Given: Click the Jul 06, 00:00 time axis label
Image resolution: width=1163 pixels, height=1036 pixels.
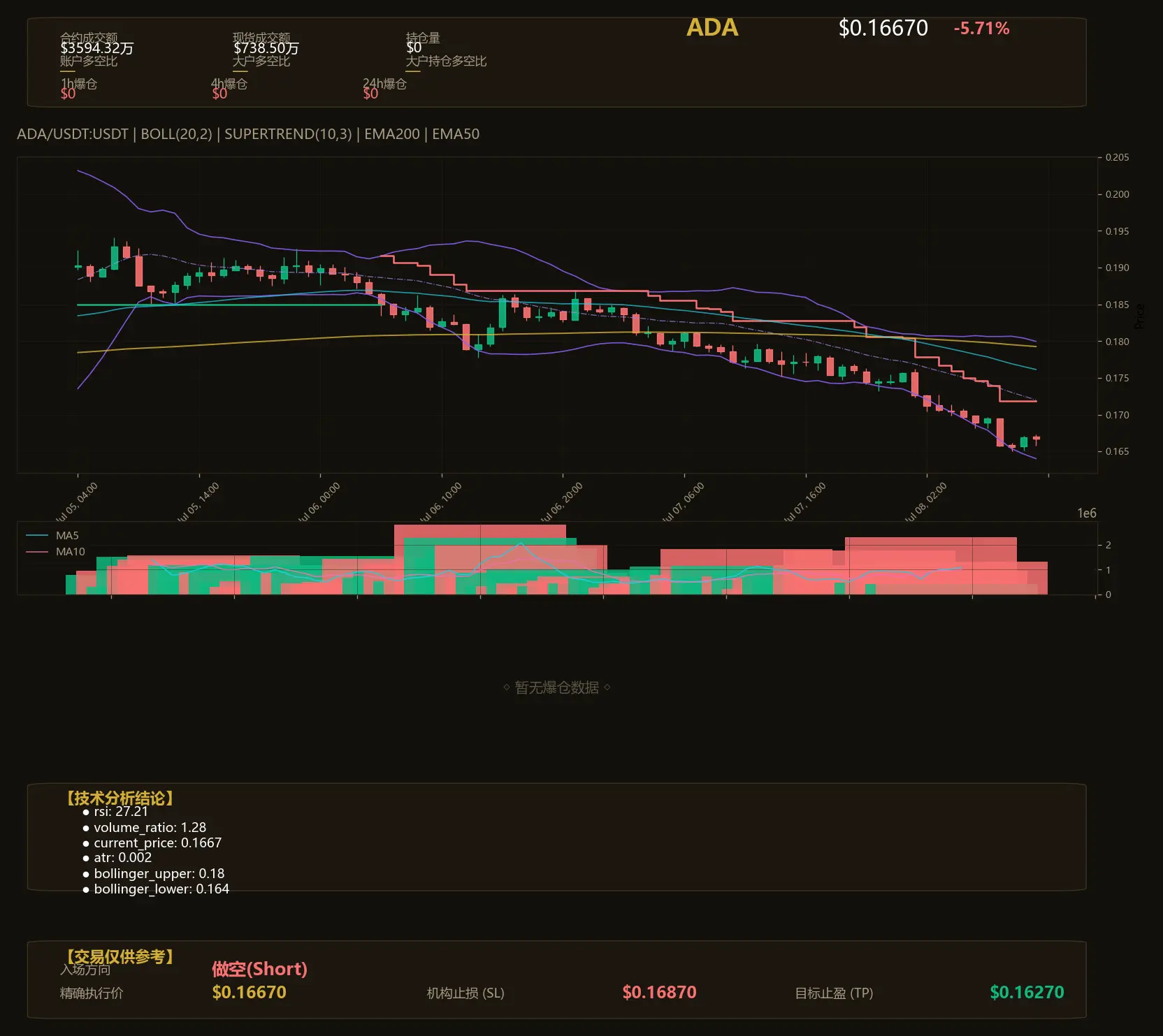Looking at the screenshot, I should [x=319, y=503].
